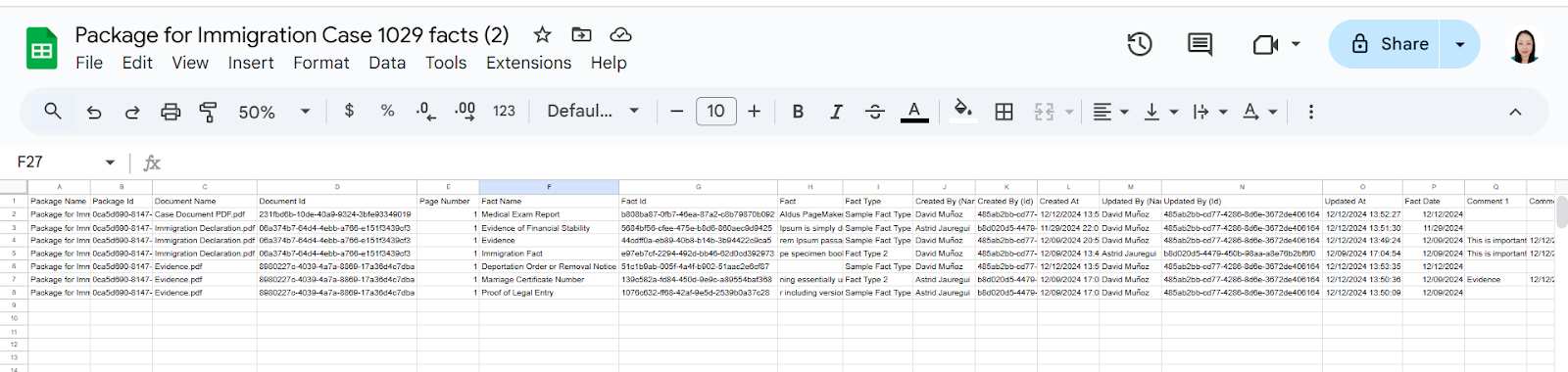The image size is (1568, 372).
Task: Star this spreadsheet
Action: click(x=542, y=35)
